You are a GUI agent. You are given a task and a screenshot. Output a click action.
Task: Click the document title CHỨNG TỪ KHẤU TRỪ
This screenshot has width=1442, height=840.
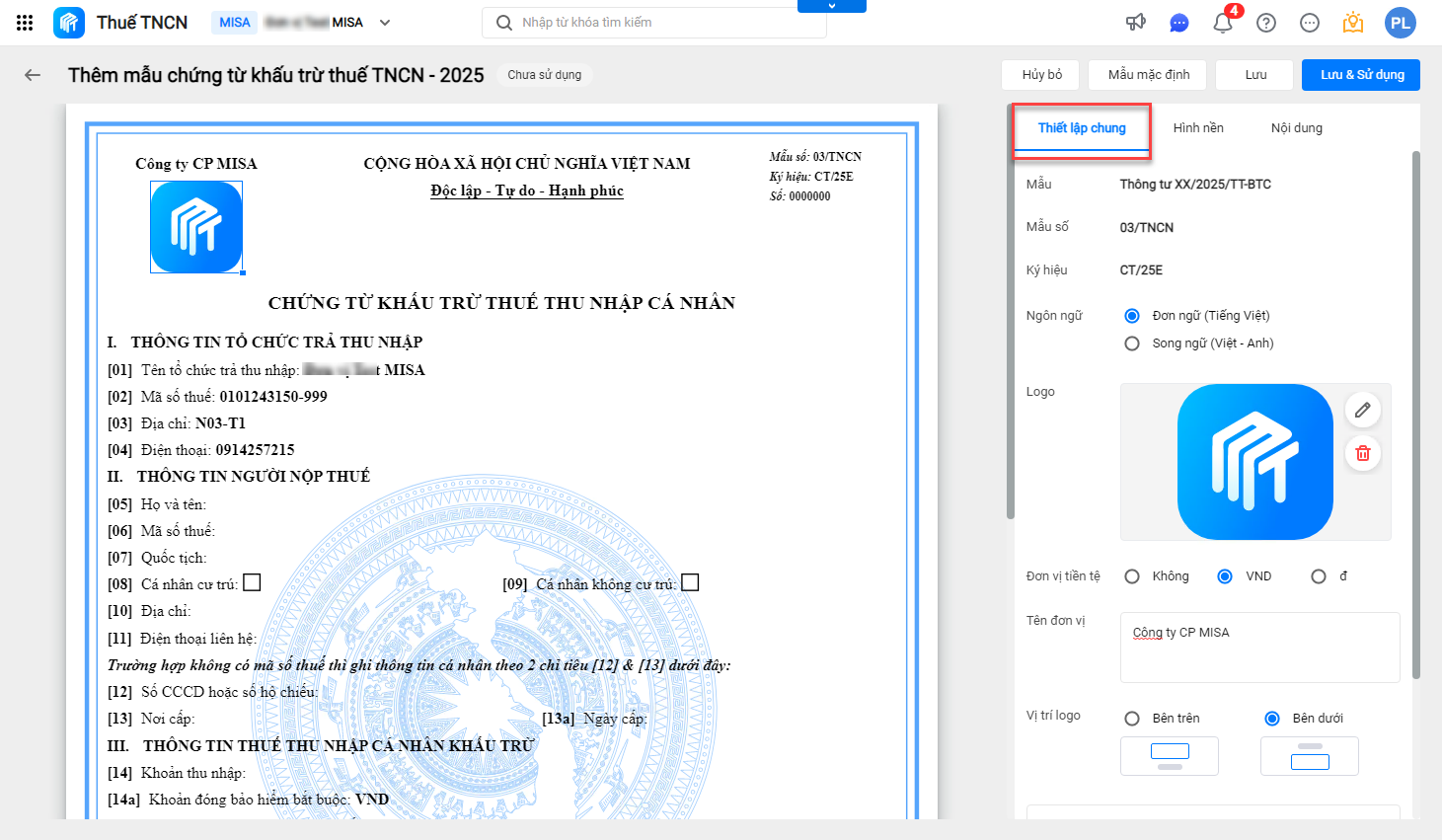[x=501, y=303]
